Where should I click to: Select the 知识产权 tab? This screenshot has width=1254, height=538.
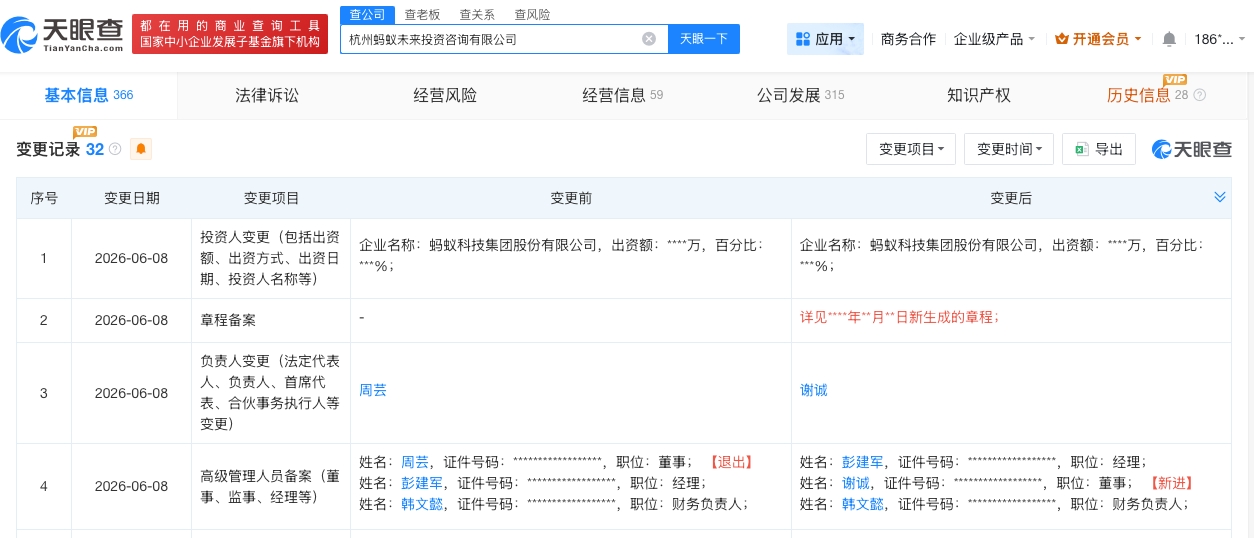pos(979,95)
